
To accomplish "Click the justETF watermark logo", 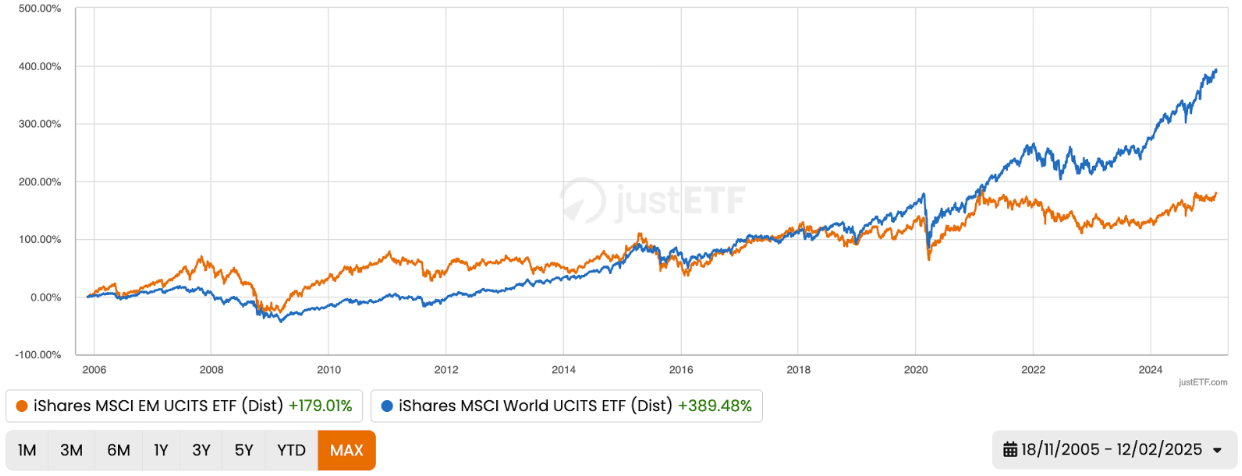I will [652, 200].
